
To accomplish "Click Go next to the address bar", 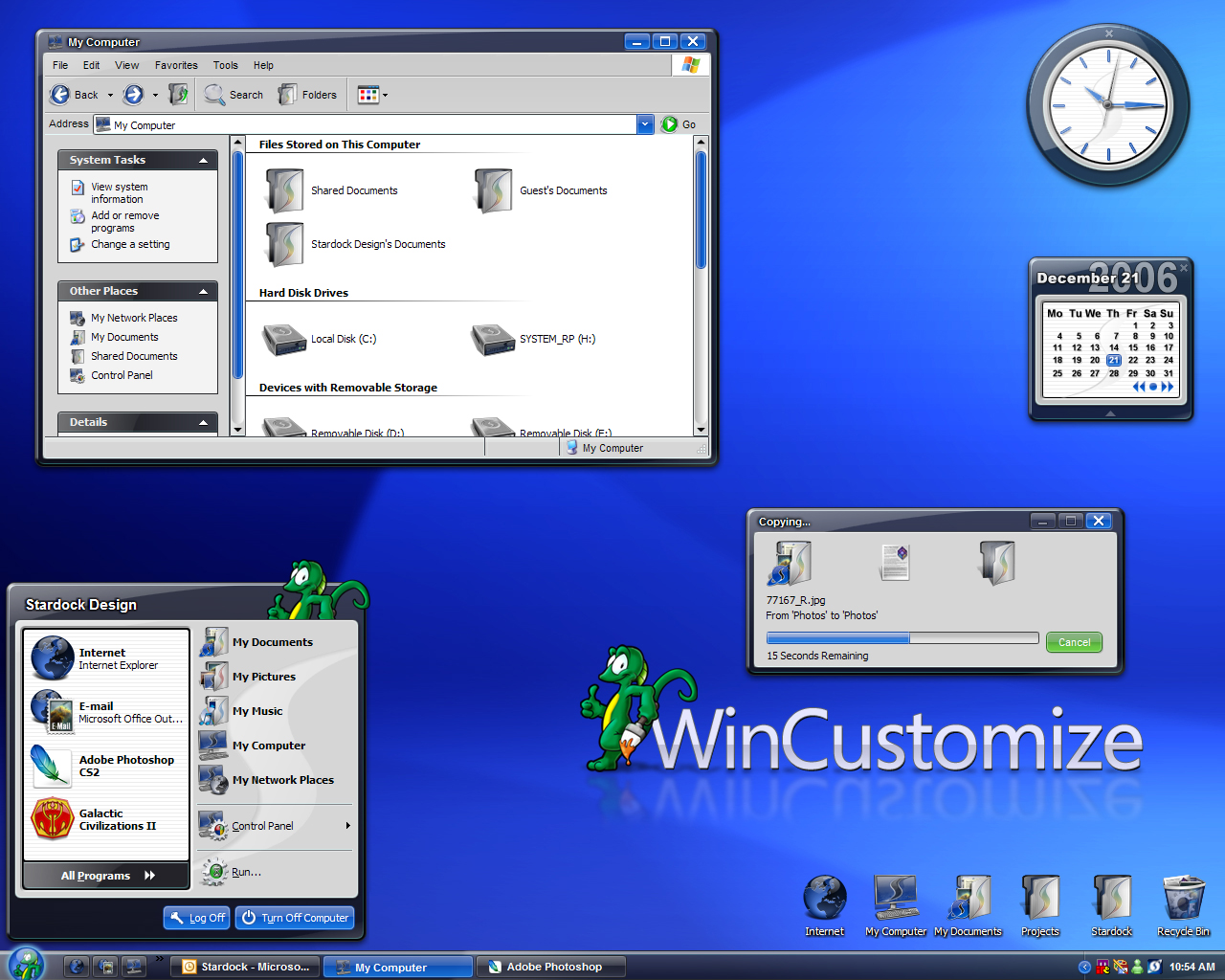I will point(679,124).
